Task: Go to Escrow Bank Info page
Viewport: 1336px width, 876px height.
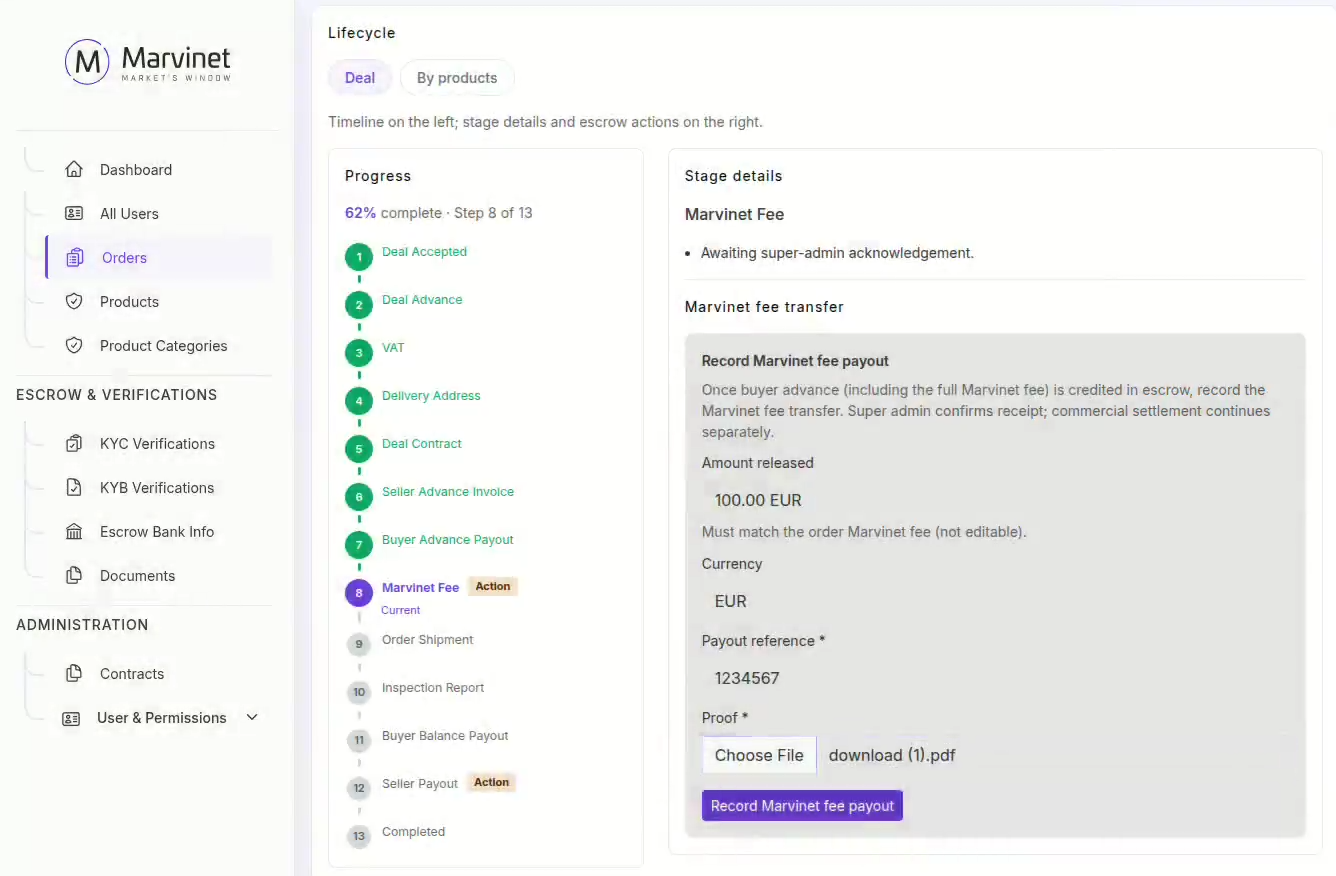Action: click(x=157, y=532)
